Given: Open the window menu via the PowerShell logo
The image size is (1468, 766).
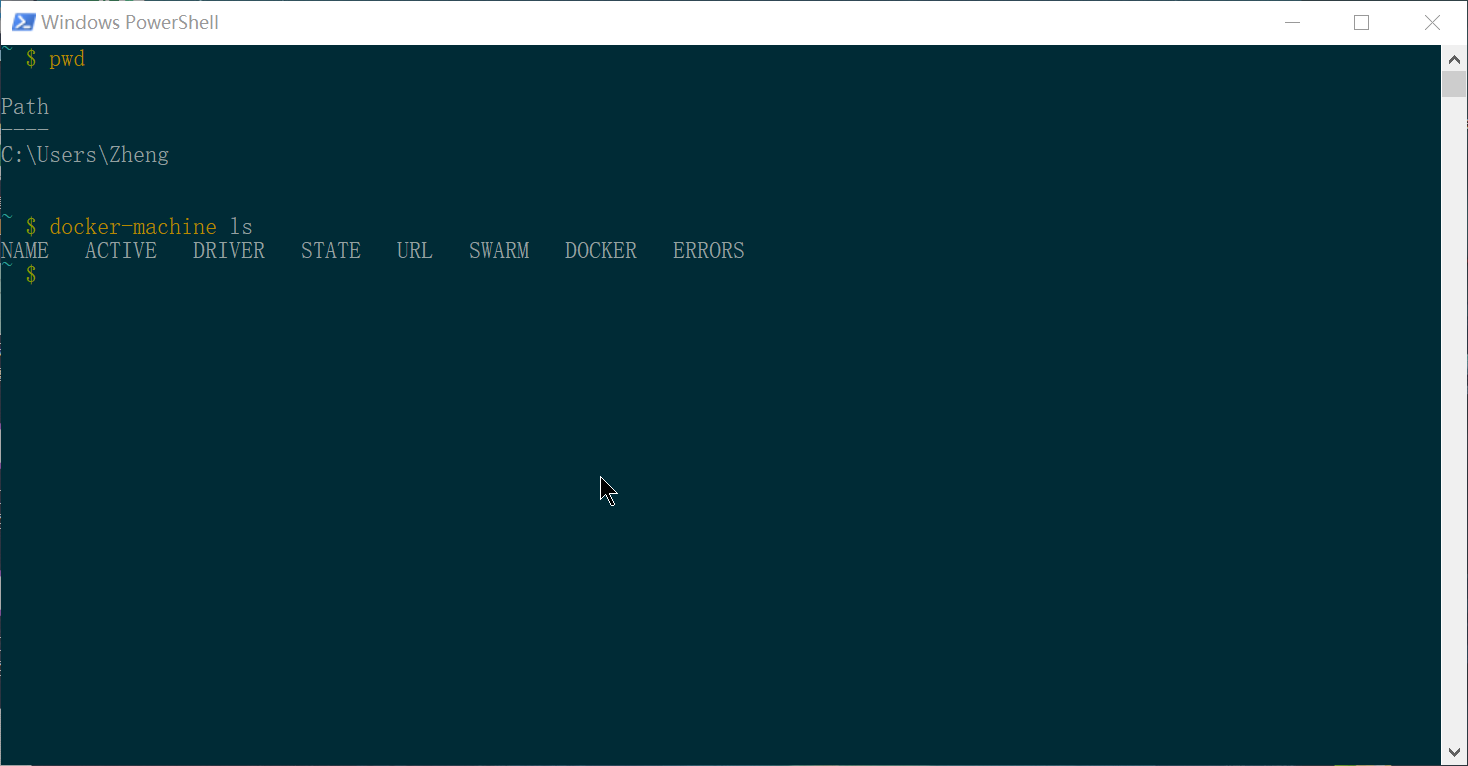Looking at the screenshot, I should [x=22, y=21].
